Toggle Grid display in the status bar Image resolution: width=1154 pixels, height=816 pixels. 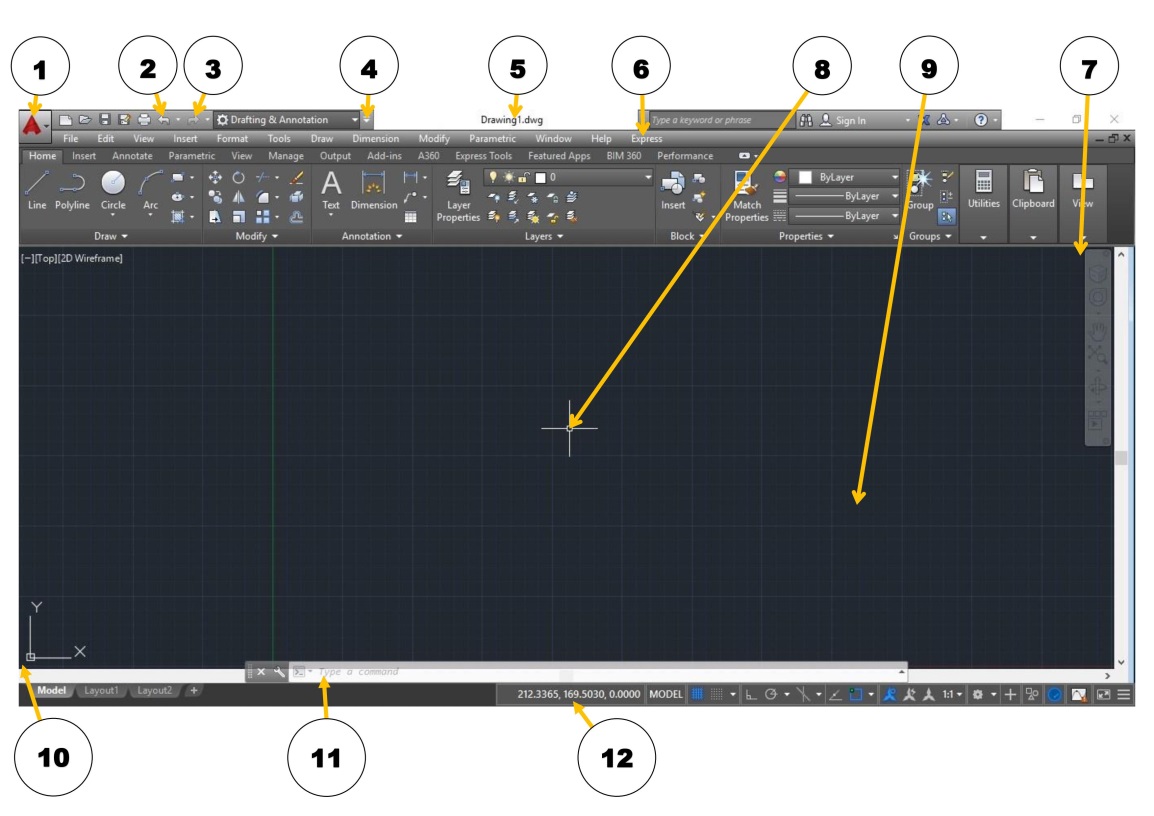point(696,696)
